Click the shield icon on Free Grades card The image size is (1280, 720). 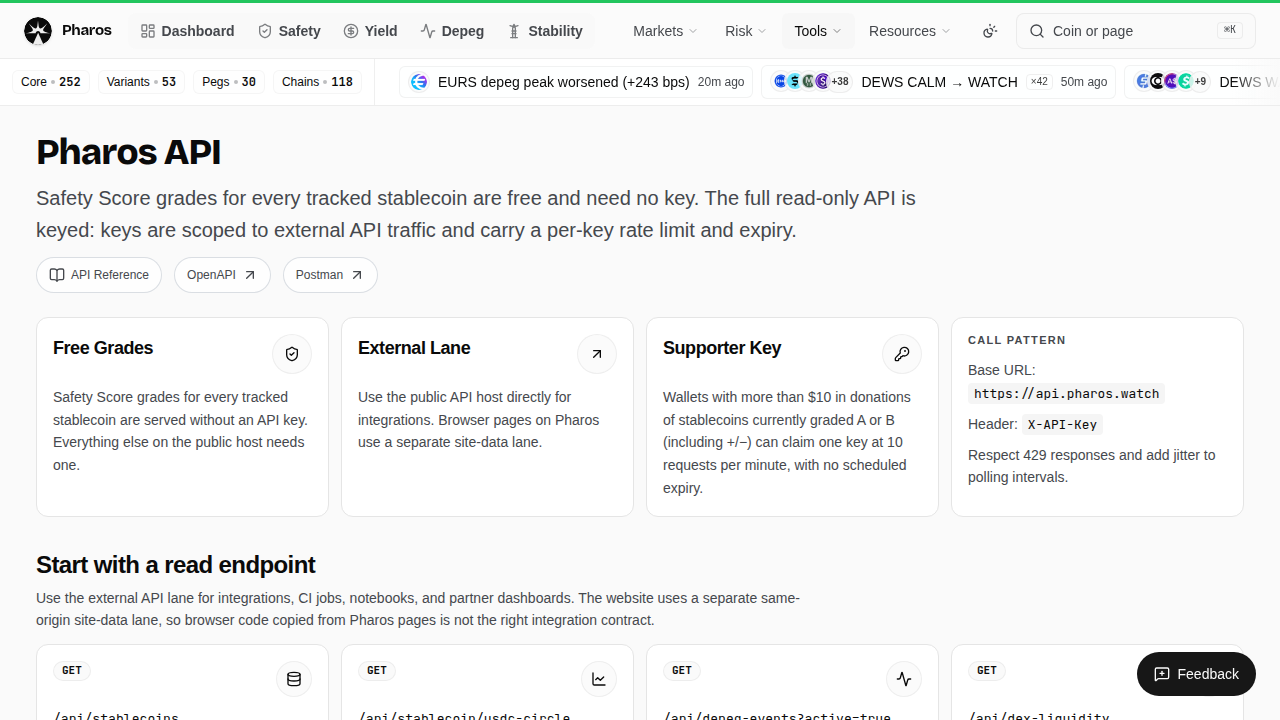coord(292,354)
